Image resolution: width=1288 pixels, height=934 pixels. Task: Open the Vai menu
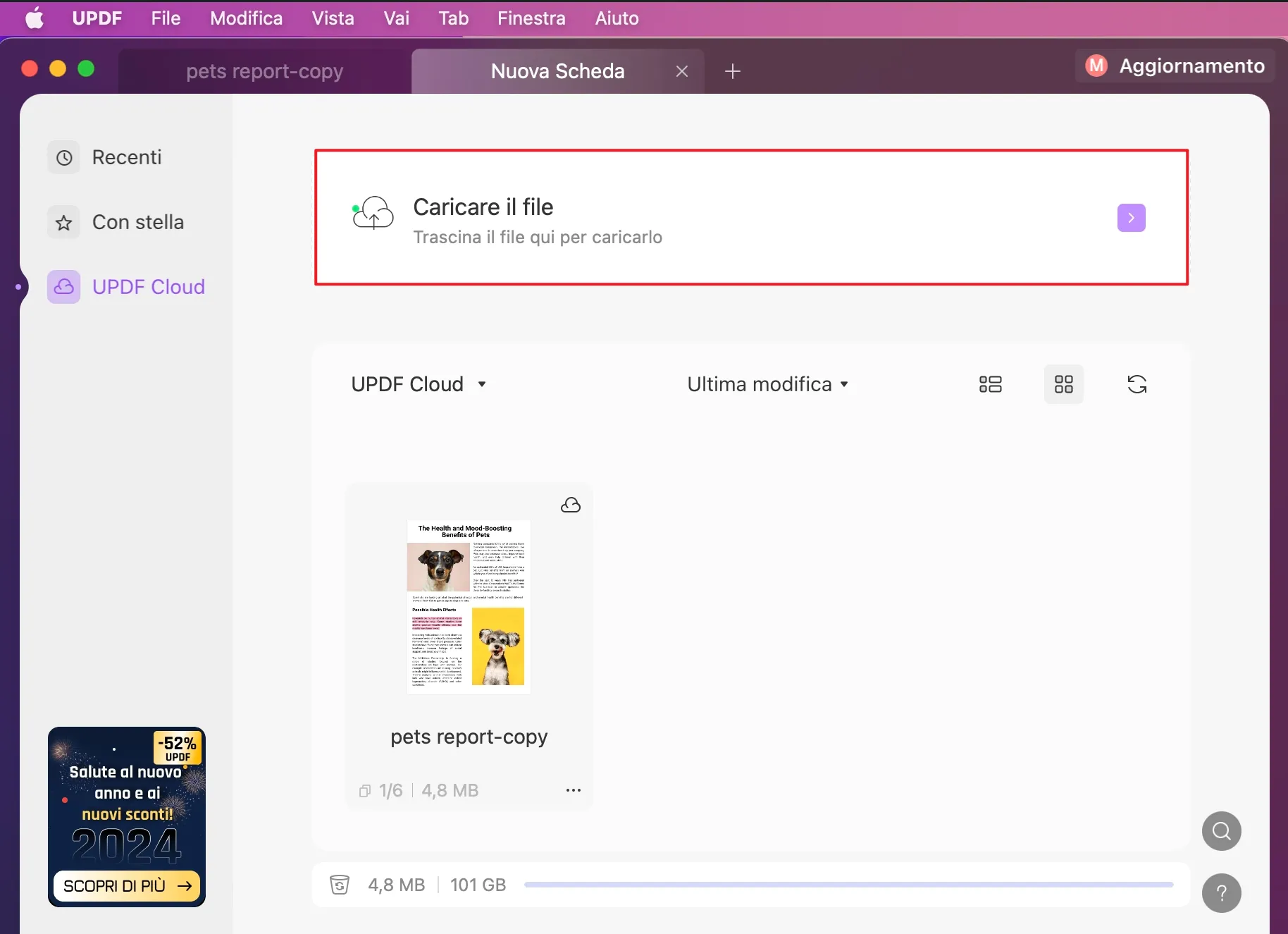click(x=397, y=18)
